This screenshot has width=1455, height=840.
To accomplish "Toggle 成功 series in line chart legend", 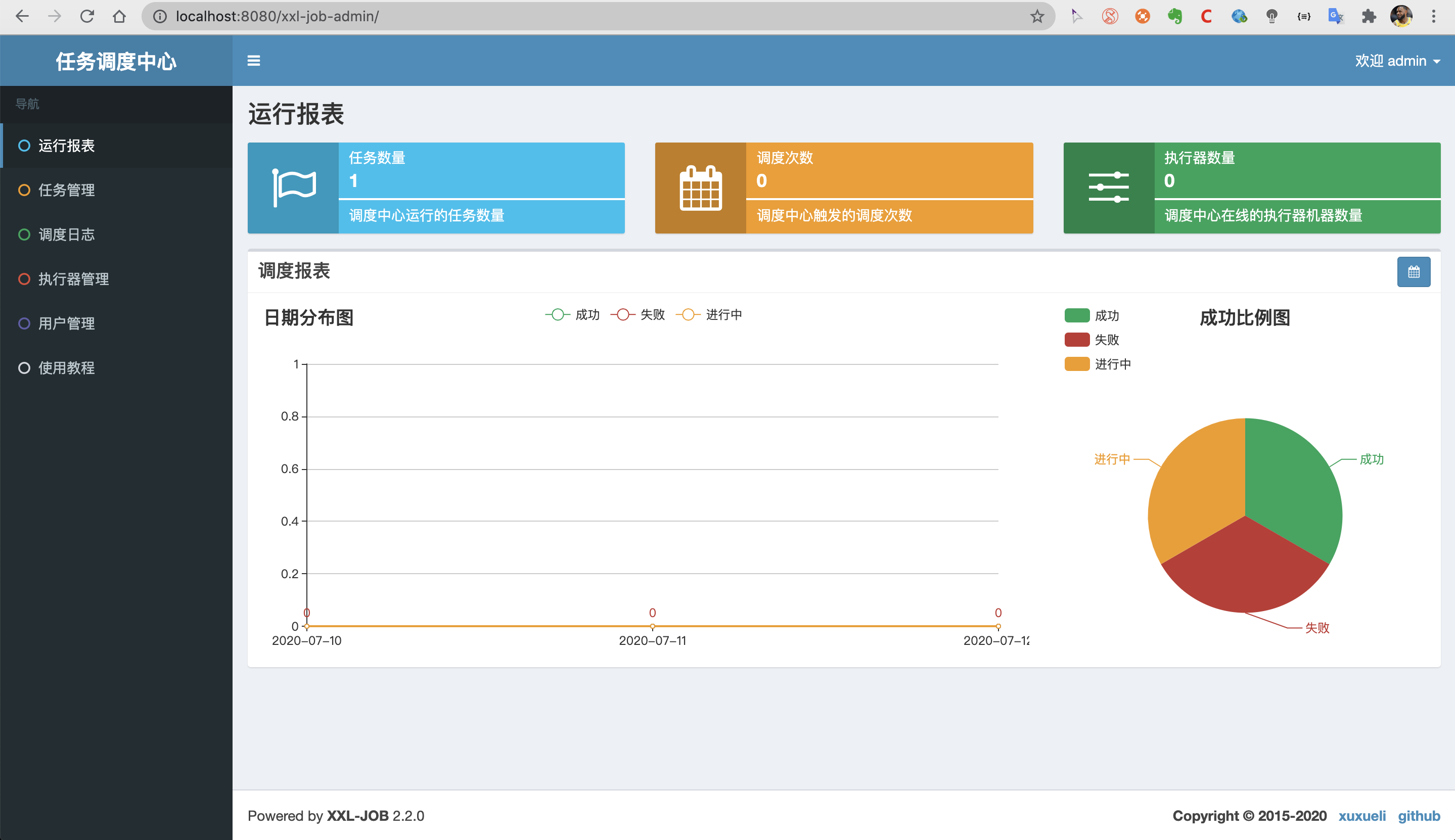I will [572, 314].
